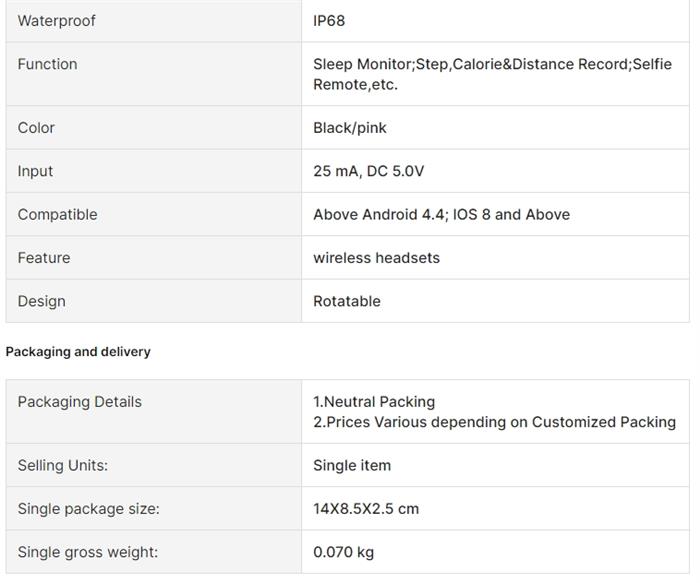Screen dimensions: 700x583
Task: Select the 25 mA, DC 5.0V value
Action: (368, 171)
